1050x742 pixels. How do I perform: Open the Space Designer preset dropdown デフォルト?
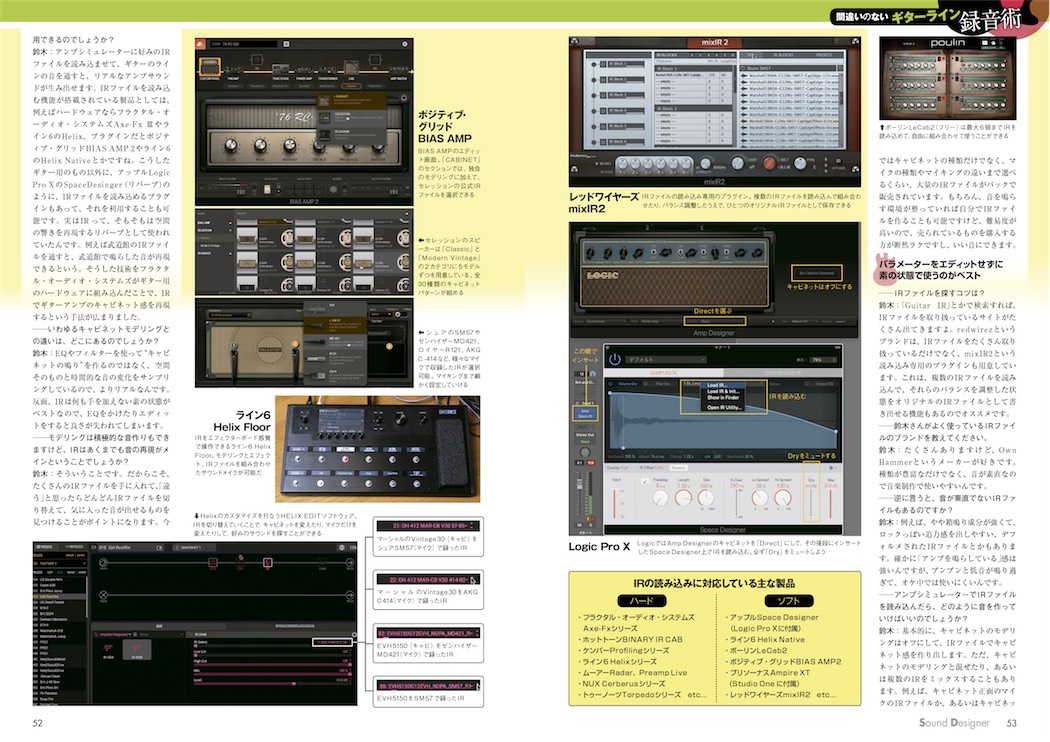pyautogui.click(x=666, y=360)
